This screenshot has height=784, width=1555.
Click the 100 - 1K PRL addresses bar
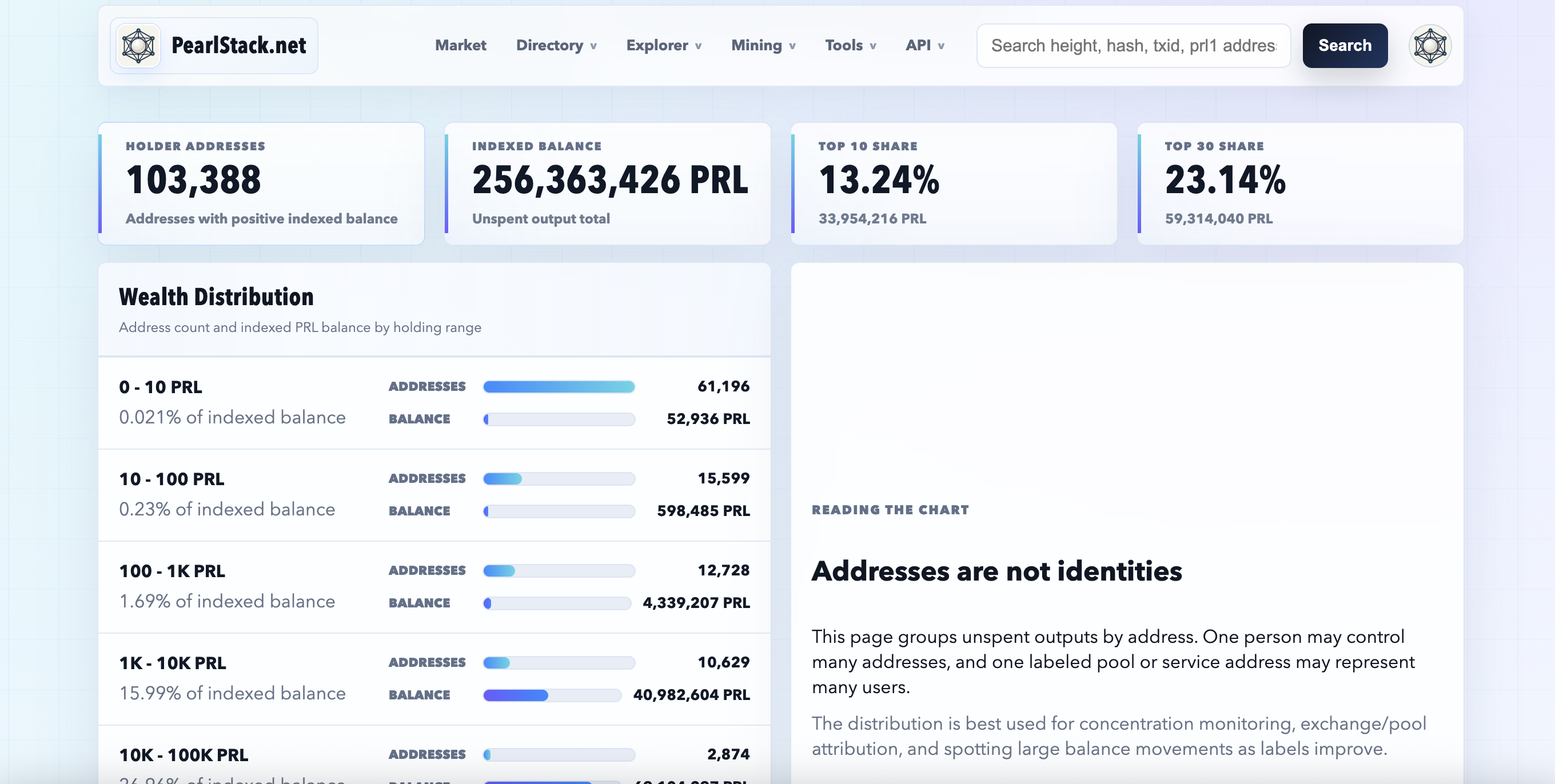[x=559, y=570]
